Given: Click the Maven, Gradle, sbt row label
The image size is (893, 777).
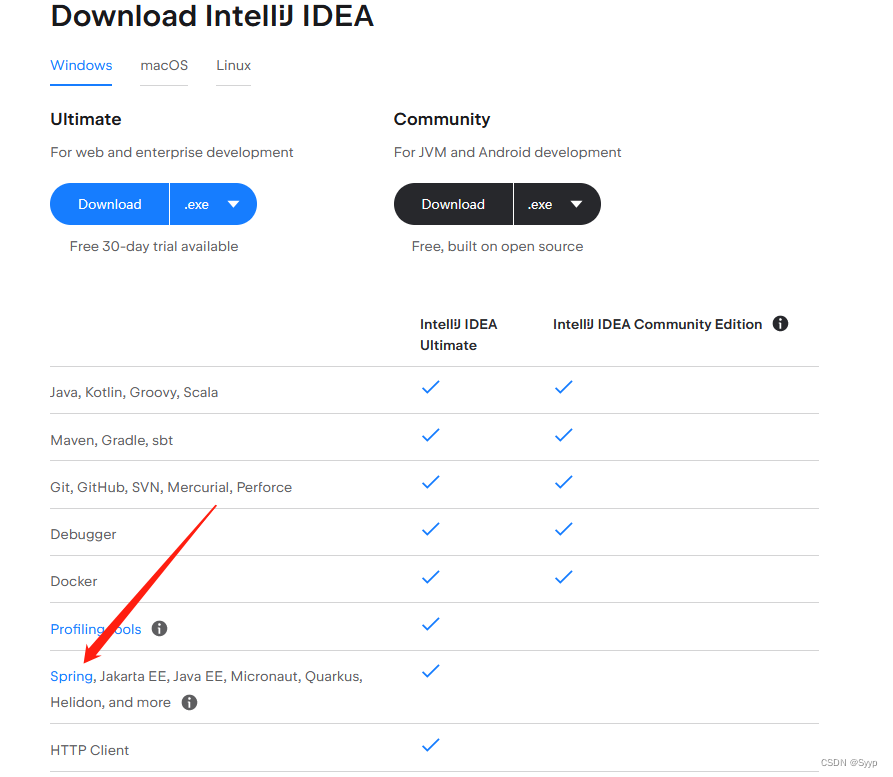Looking at the screenshot, I should tap(112, 440).
